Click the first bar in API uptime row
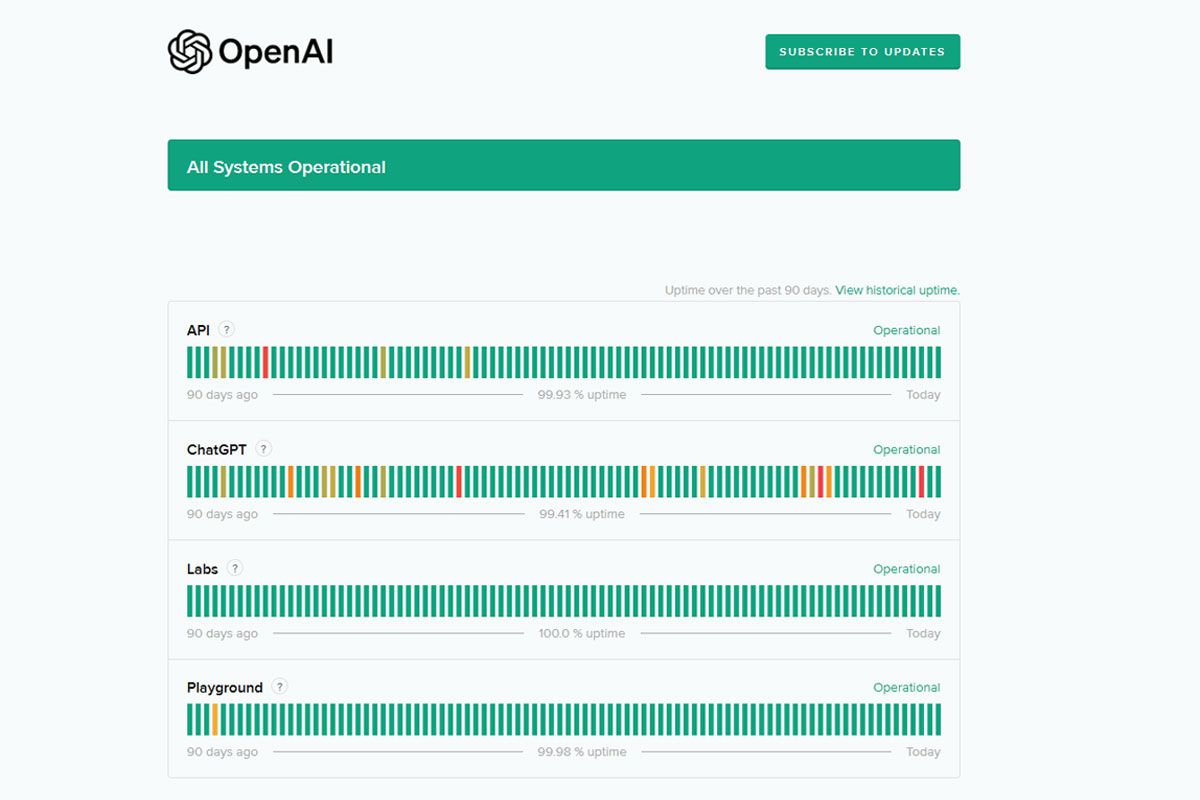Image resolution: width=1200 pixels, height=800 pixels. point(190,362)
